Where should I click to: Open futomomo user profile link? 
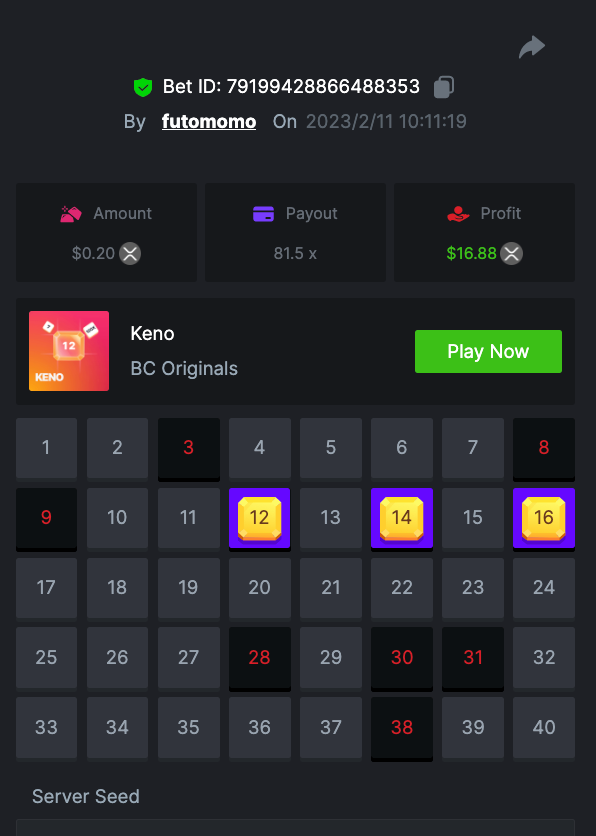click(209, 122)
